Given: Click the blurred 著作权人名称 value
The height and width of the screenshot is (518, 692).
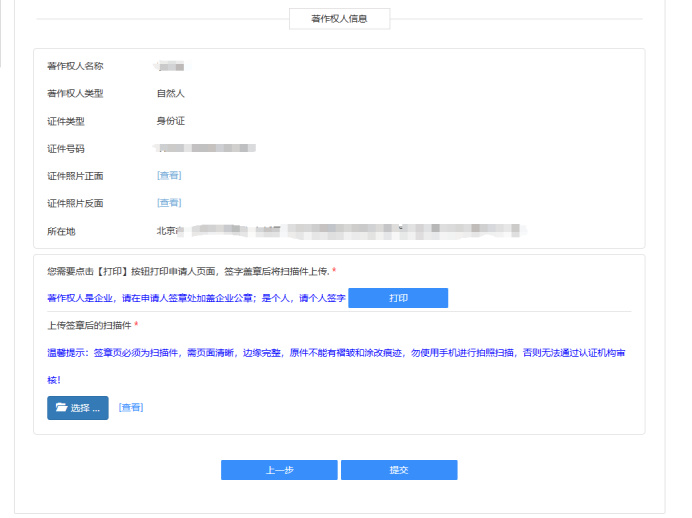Looking at the screenshot, I should click(x=170, y=67).
